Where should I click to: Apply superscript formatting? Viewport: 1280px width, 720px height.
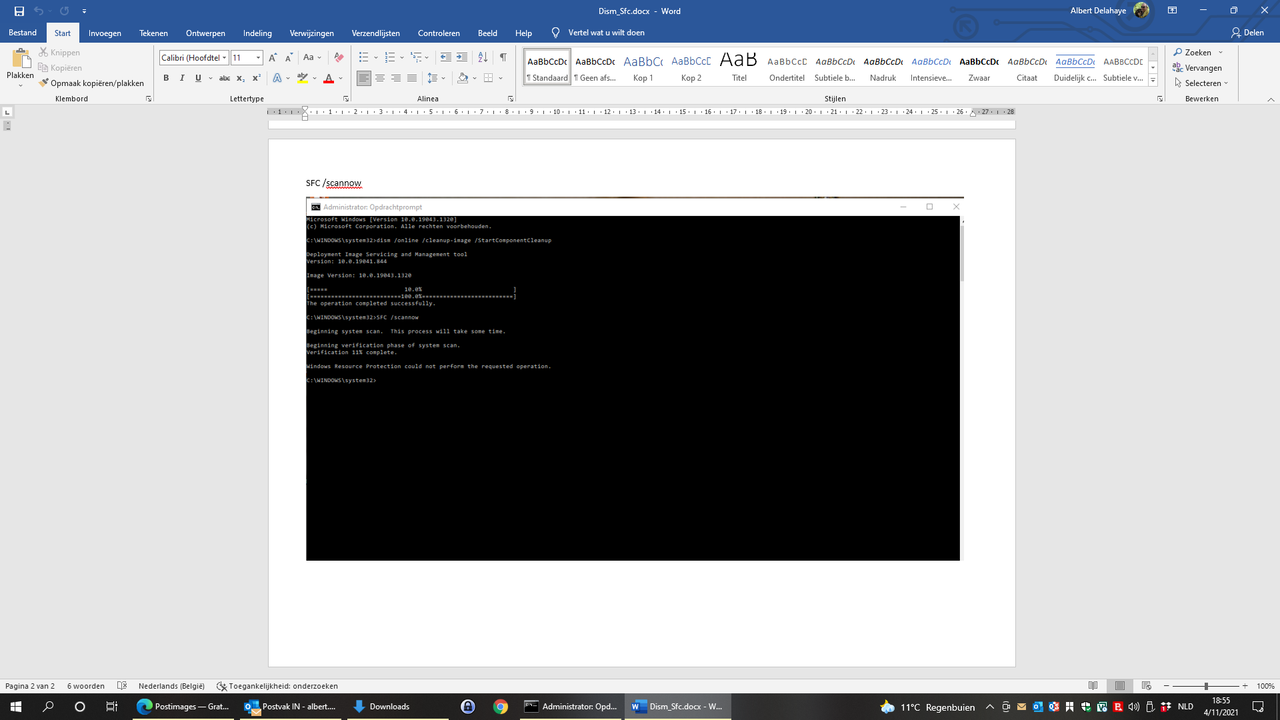pyautogui.click(x=257, y=78)
